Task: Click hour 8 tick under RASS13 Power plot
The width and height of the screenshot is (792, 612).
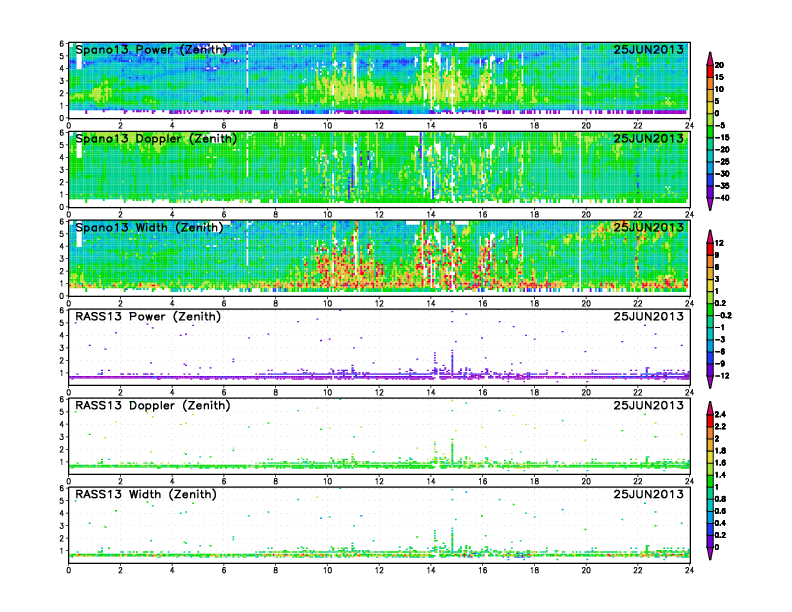Action: point(276,392)
